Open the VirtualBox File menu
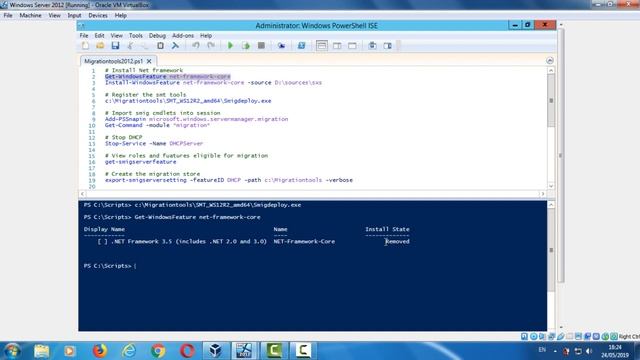Viewport: 640px width, 360px height. tap(8, 16)
